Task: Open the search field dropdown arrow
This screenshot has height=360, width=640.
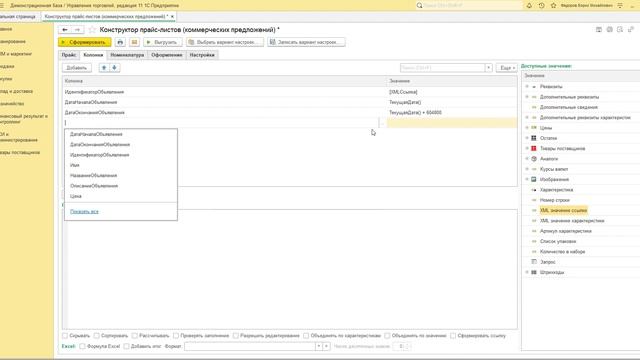Action: [x=488, y=68]
